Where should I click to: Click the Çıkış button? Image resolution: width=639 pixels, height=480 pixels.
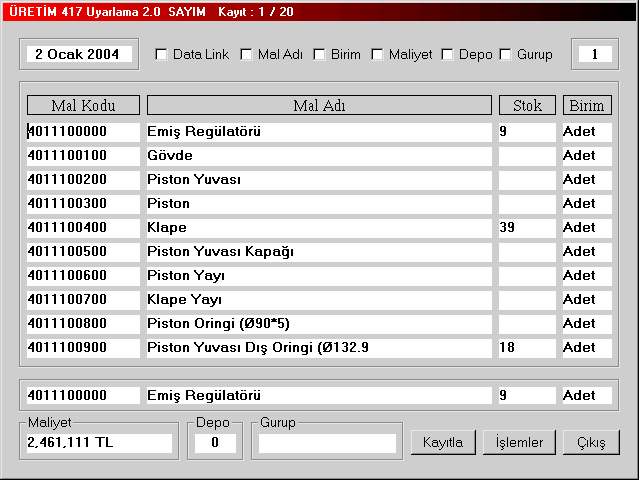(591, 442)
